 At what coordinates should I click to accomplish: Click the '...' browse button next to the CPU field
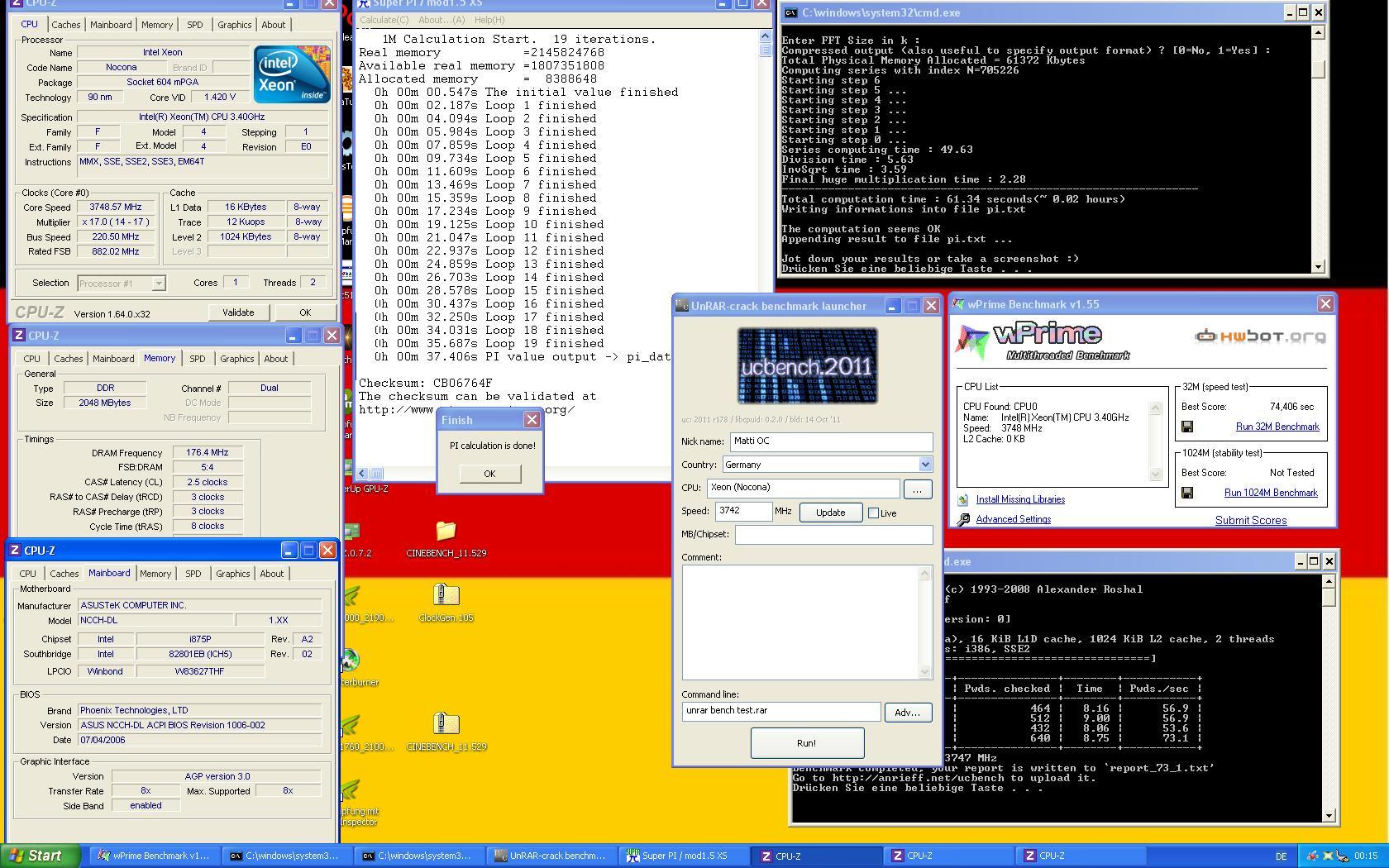(x=917, y=489)
